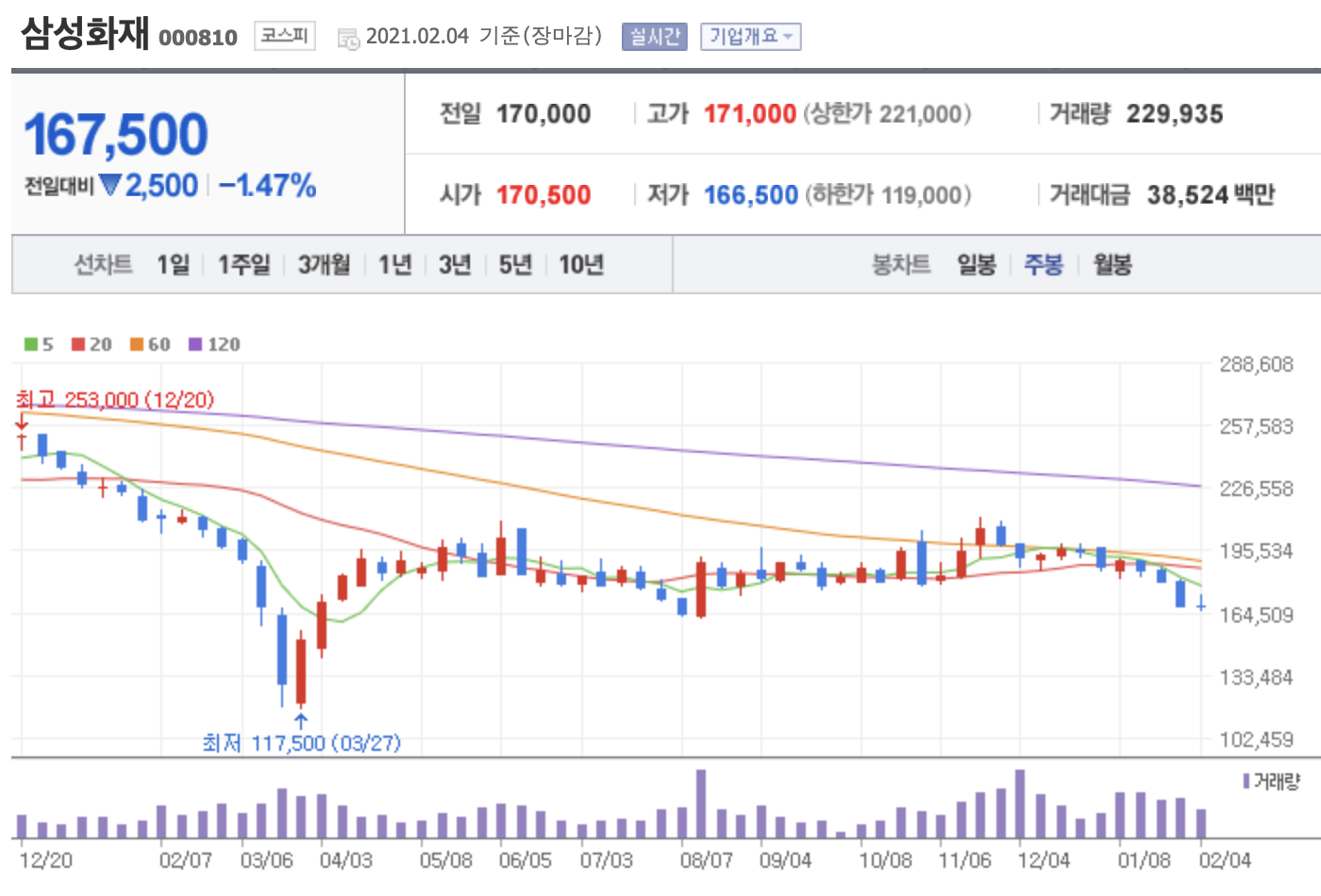Open the 기업개요 dropdown
1321x896 pixels.
point(751,37)
